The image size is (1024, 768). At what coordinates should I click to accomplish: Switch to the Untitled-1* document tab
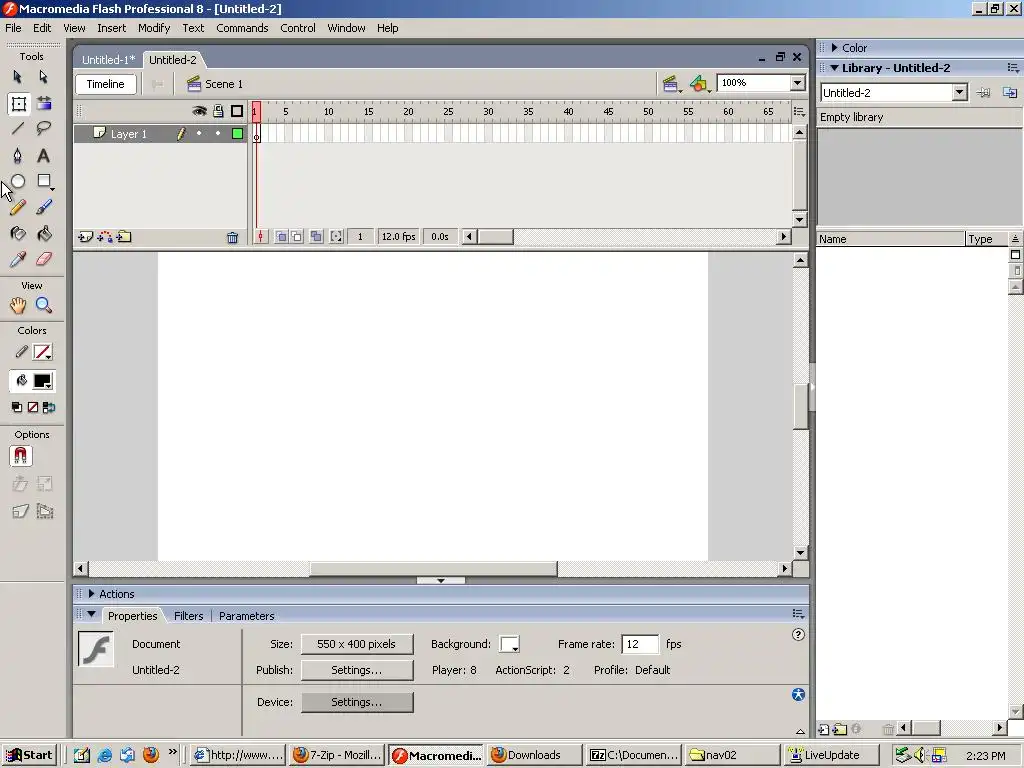[108, 59]
